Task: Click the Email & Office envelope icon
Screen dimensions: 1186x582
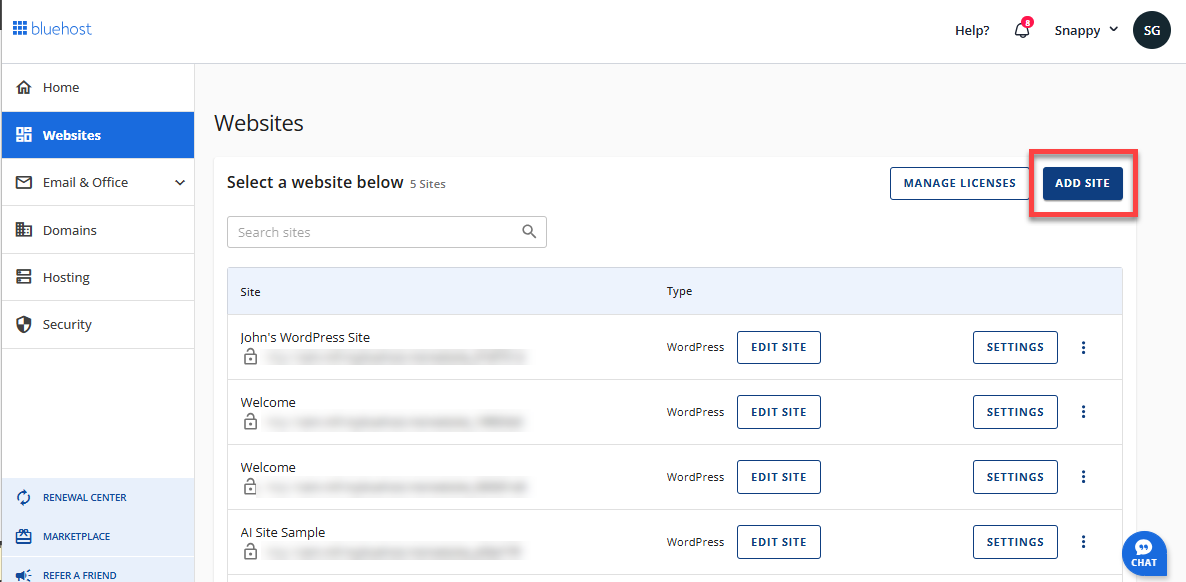Action: point(23,182)
